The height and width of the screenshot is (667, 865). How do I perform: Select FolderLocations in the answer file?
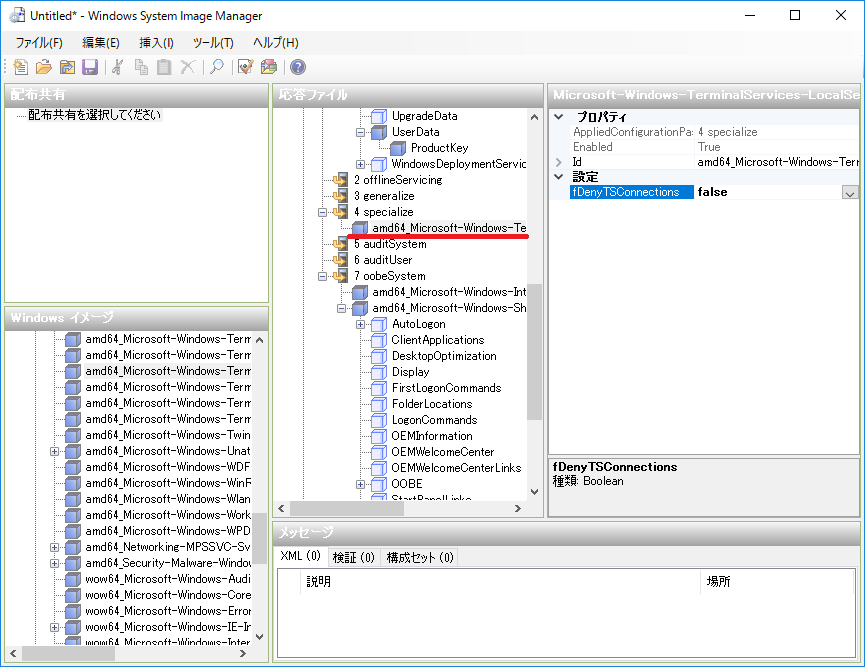432,404
